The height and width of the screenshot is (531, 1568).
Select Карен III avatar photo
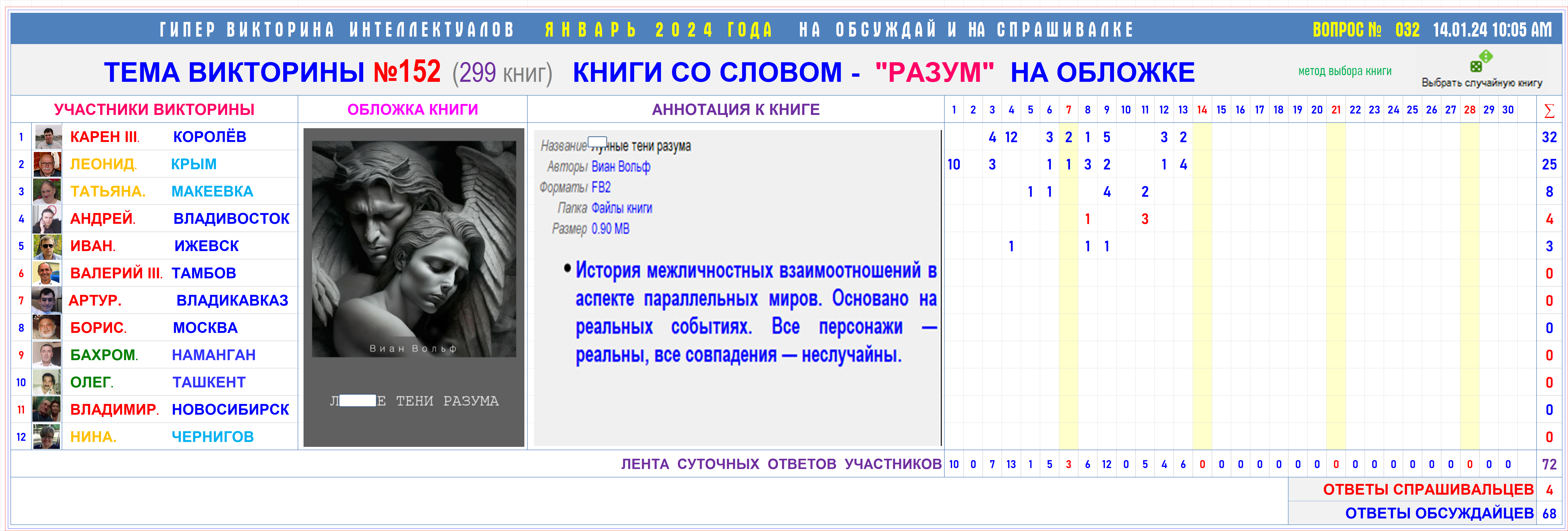pos(48,137)
